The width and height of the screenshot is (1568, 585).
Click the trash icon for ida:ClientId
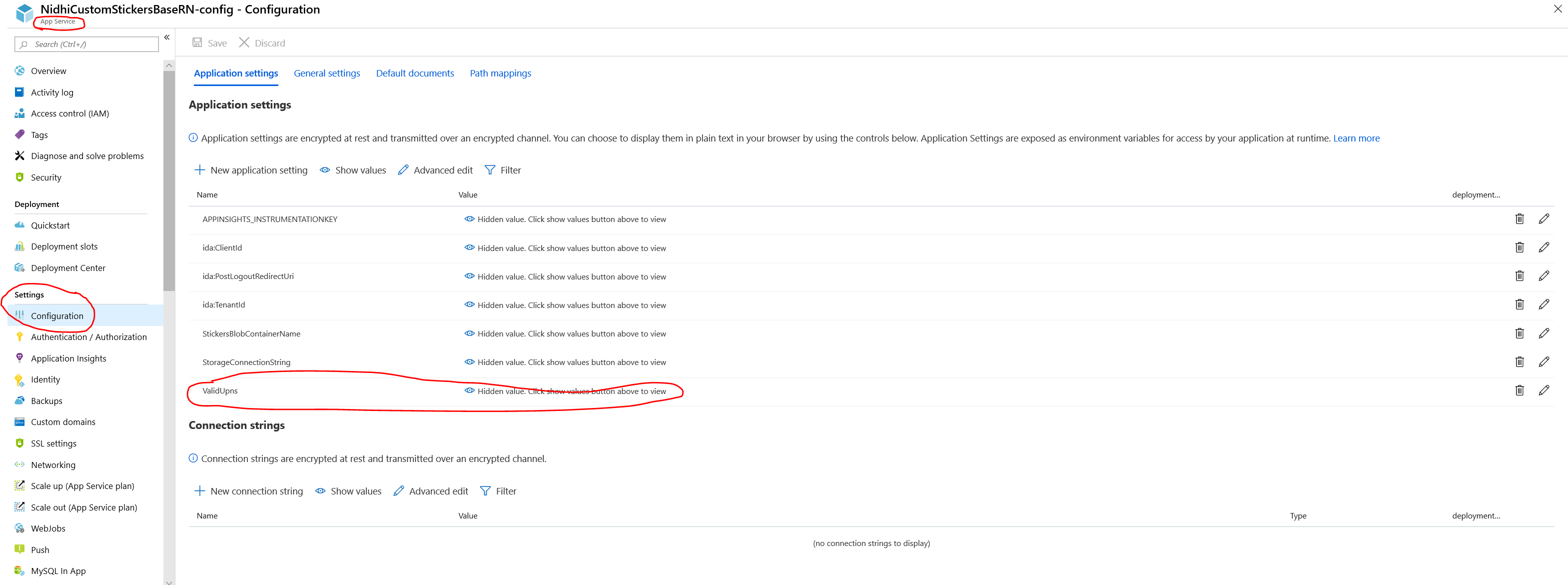(1519, 247)
